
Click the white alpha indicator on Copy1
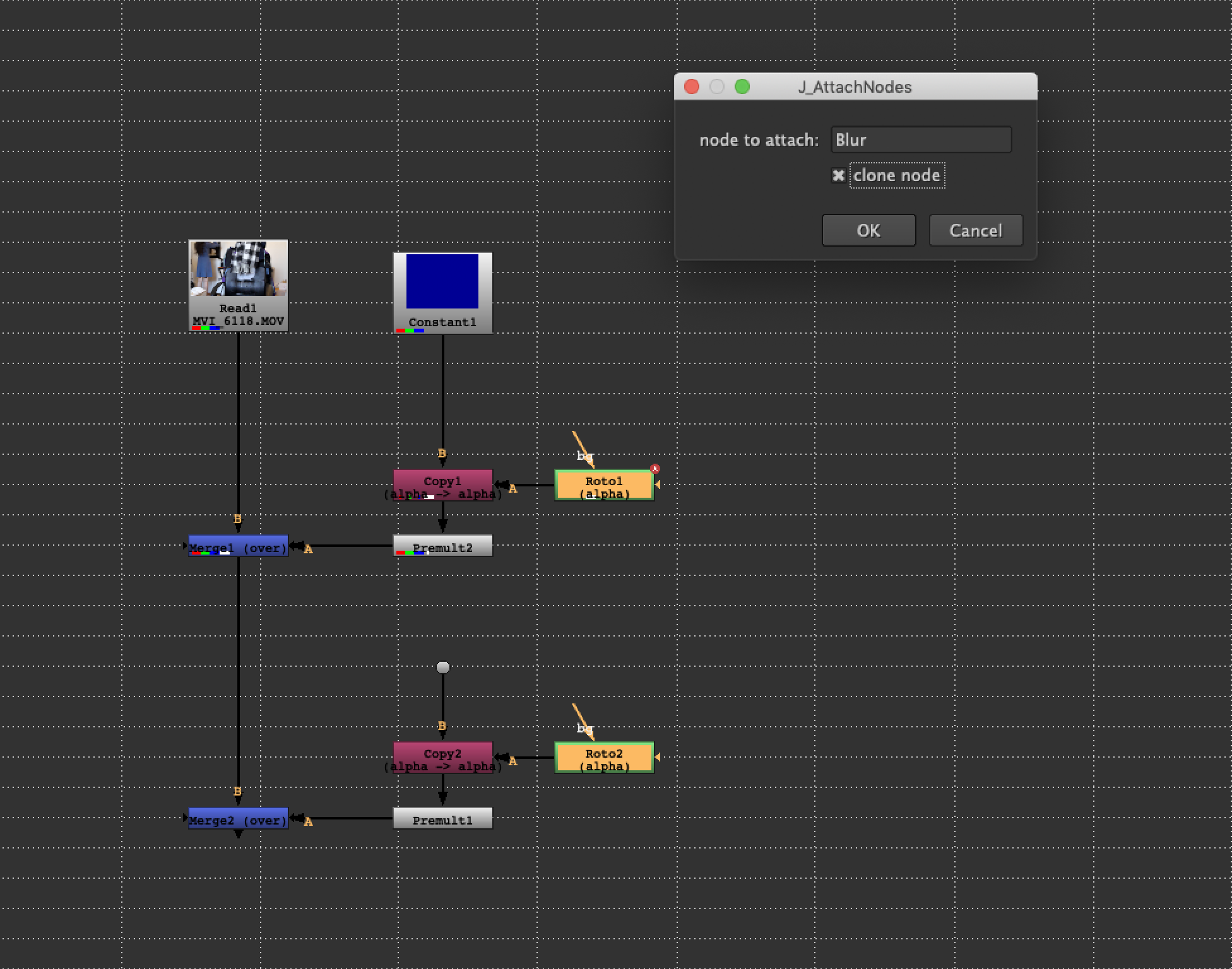pos(428,496)
